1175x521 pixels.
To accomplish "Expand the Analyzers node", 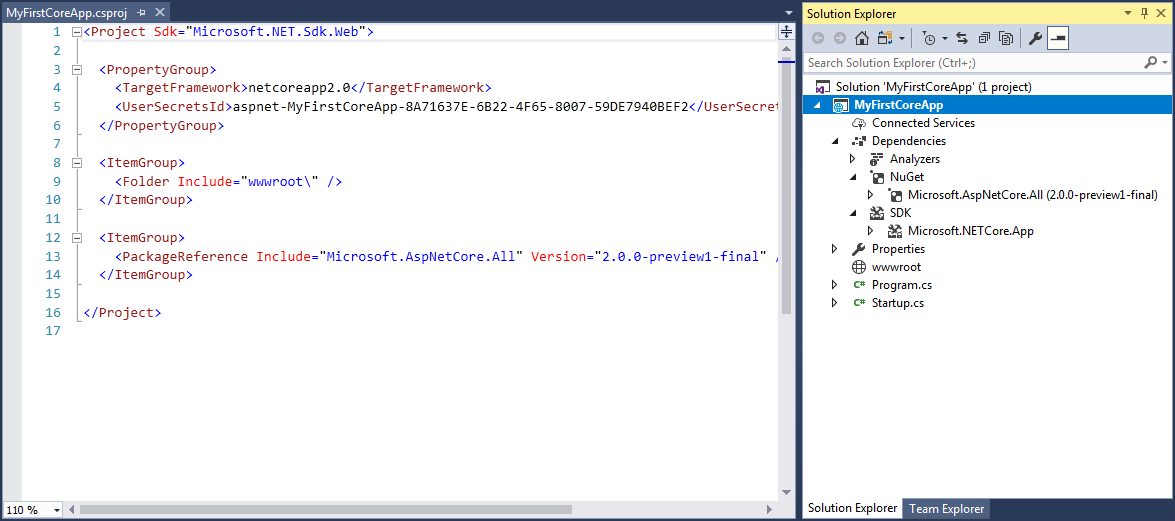I will pos(852,159).
